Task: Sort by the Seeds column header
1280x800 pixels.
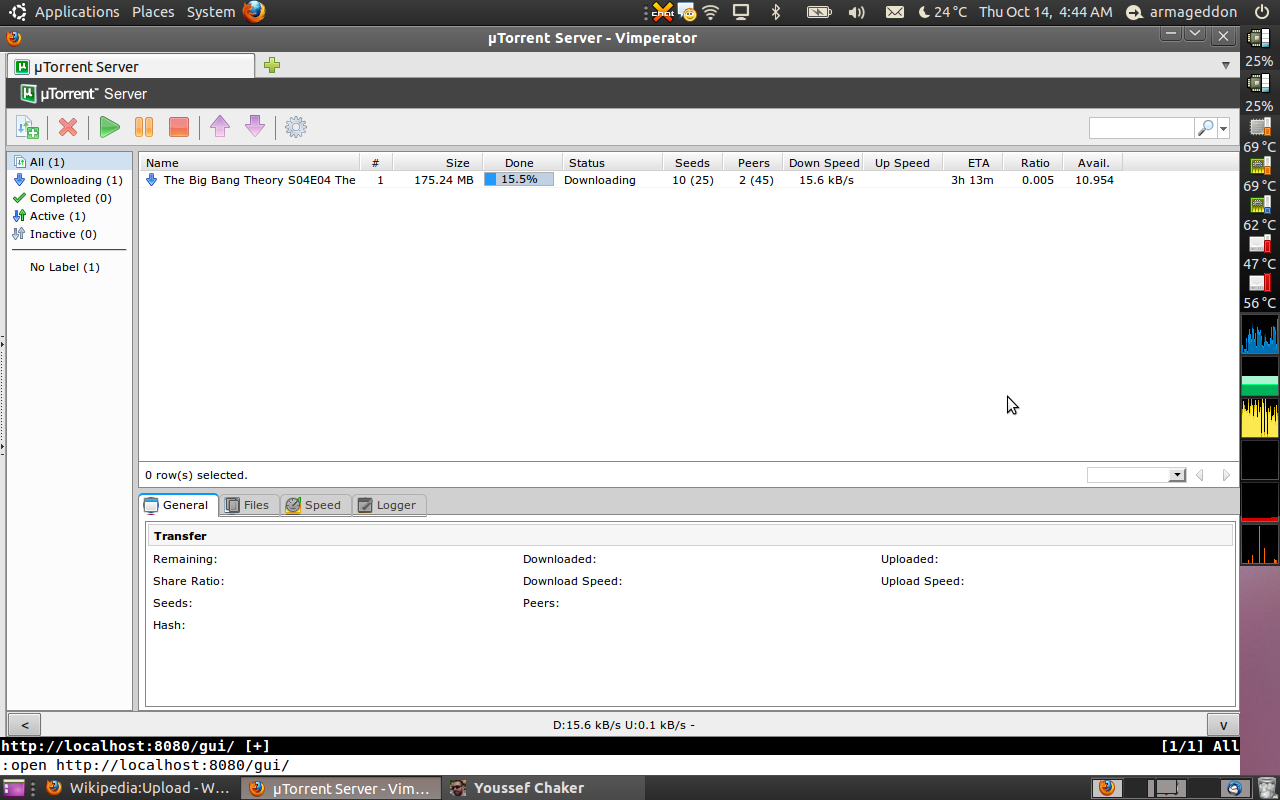Action: (692, 162)
